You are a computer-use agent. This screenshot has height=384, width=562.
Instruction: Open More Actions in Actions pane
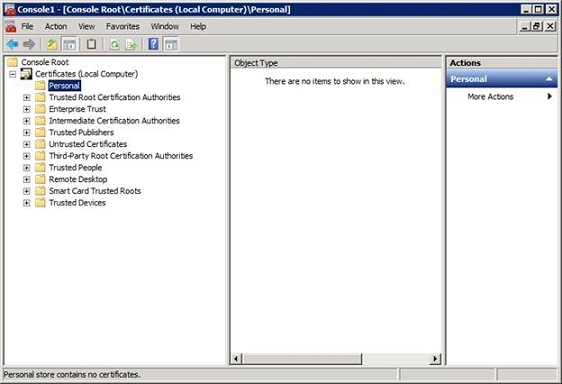pos(502,96)
